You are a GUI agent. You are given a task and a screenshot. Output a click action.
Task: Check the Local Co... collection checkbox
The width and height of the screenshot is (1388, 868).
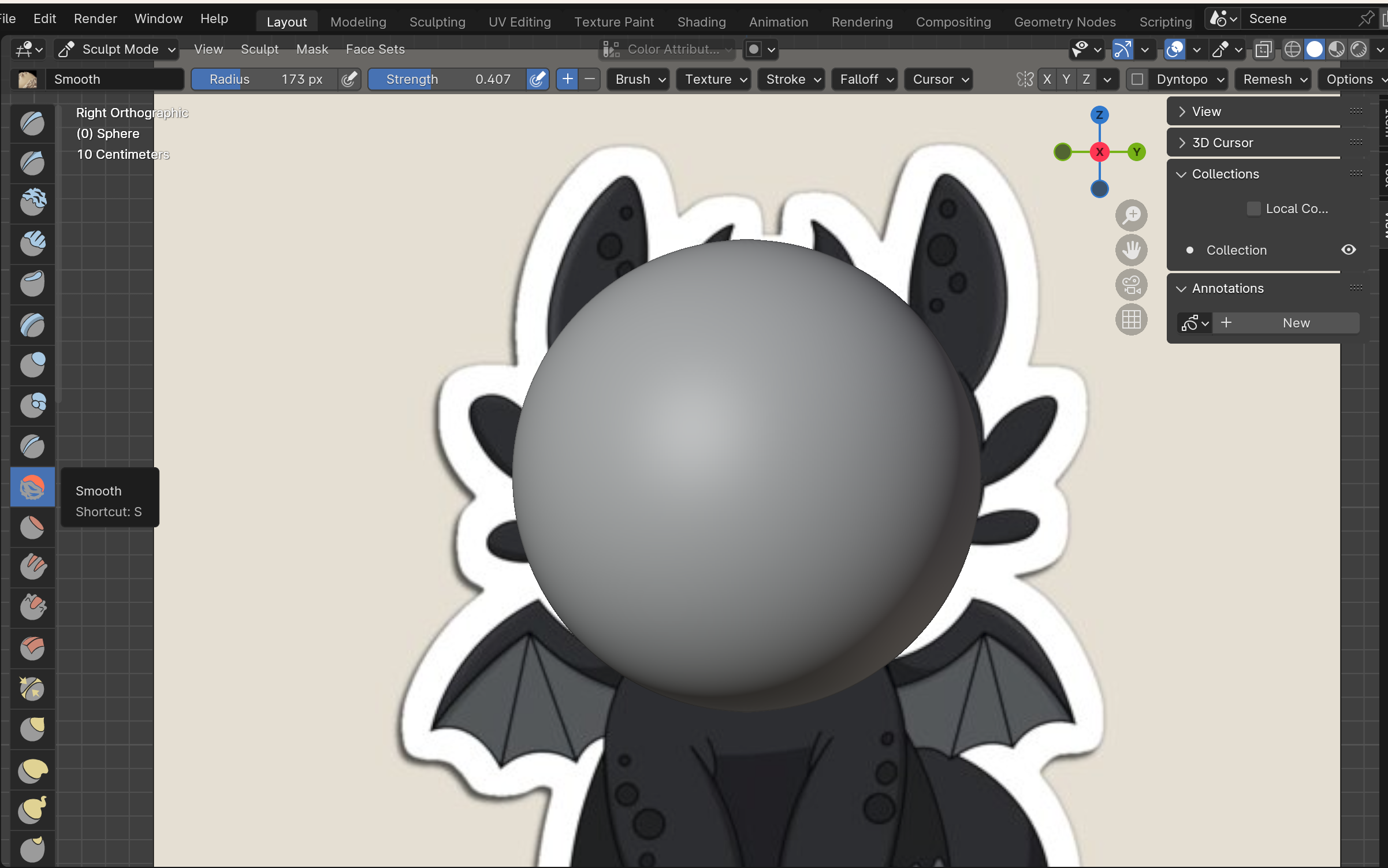1253,208
